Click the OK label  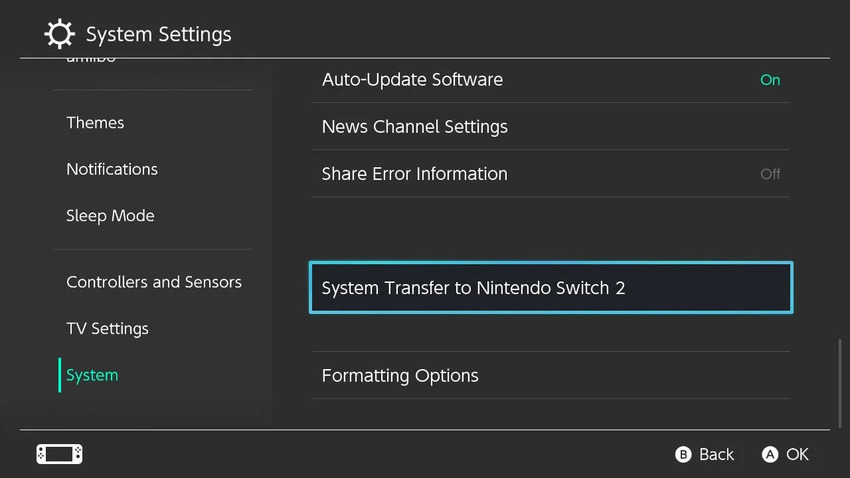click(797, 454)
